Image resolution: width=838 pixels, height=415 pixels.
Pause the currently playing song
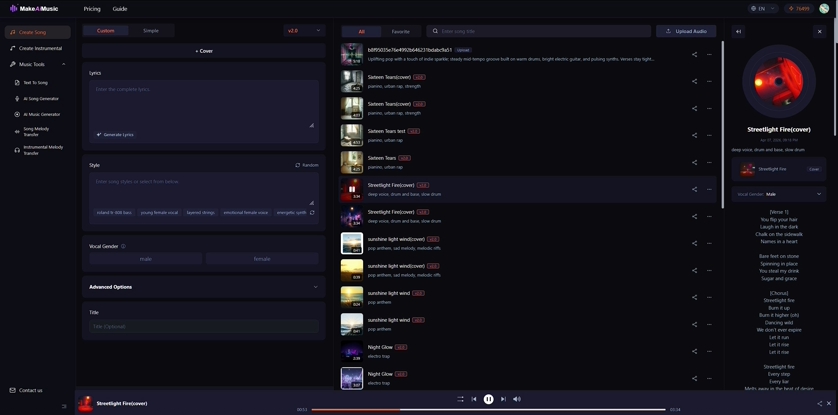(488, 399)
